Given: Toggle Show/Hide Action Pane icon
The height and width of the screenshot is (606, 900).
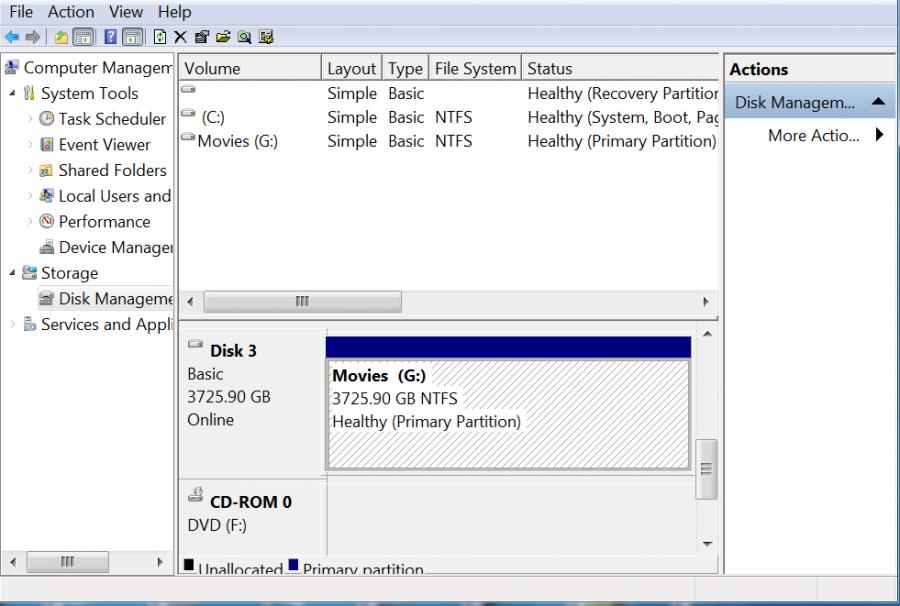Looking at the screenshot, I should [132, 37].
